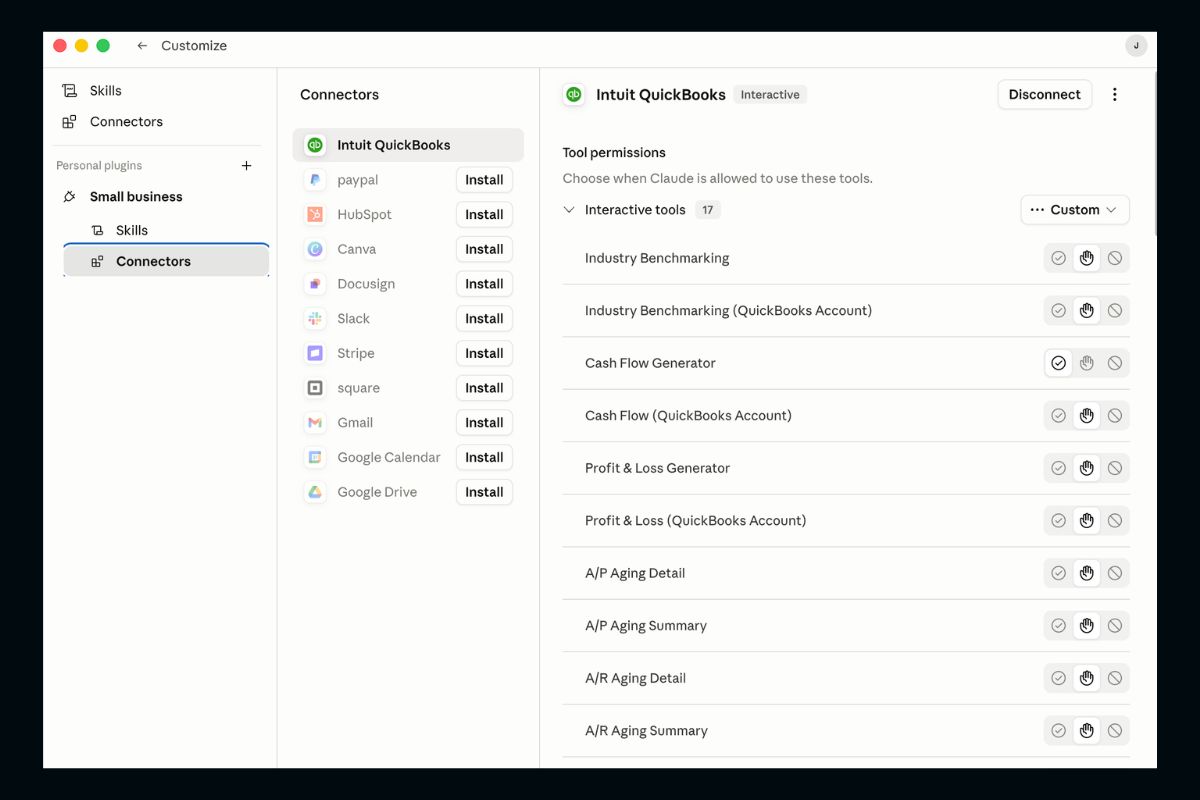Install the HubSpot connector
Screen dimensions: 1200x800
[484, 215]
